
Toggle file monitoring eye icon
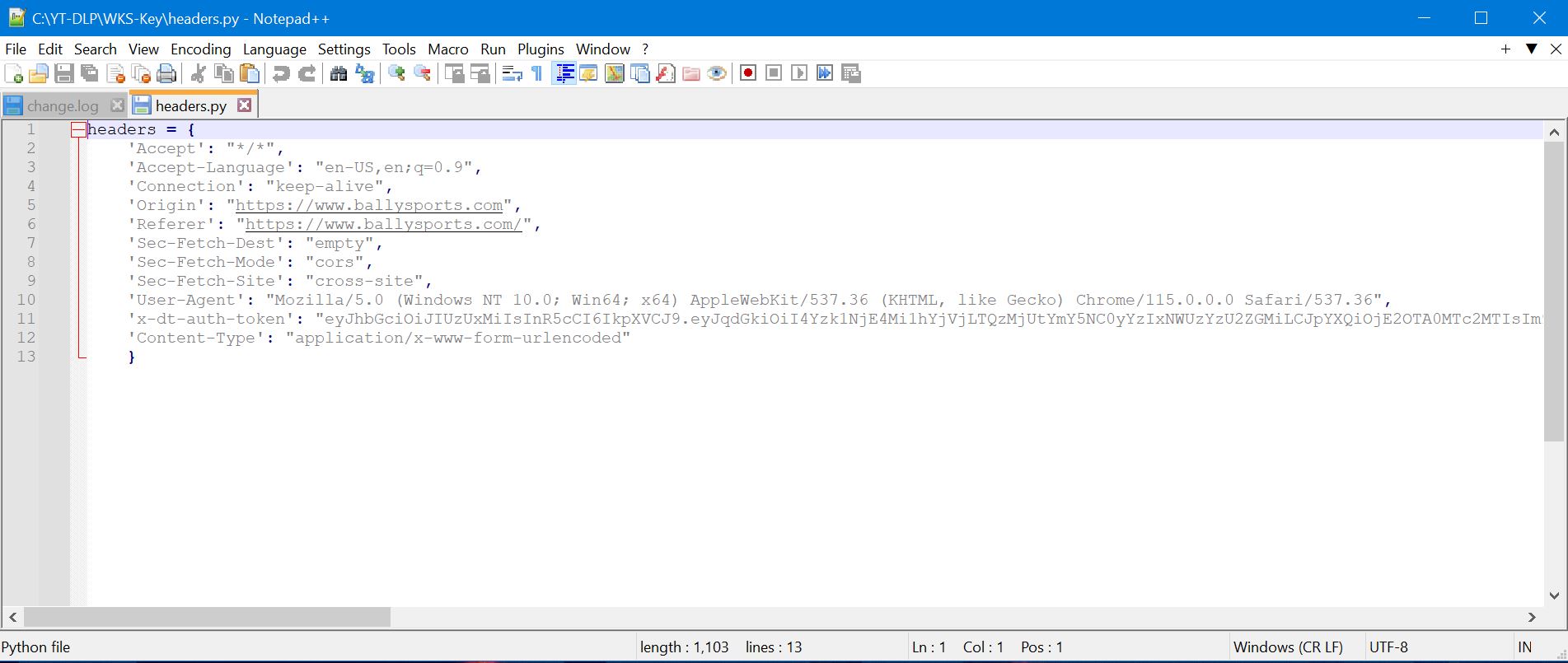point(717,74)
